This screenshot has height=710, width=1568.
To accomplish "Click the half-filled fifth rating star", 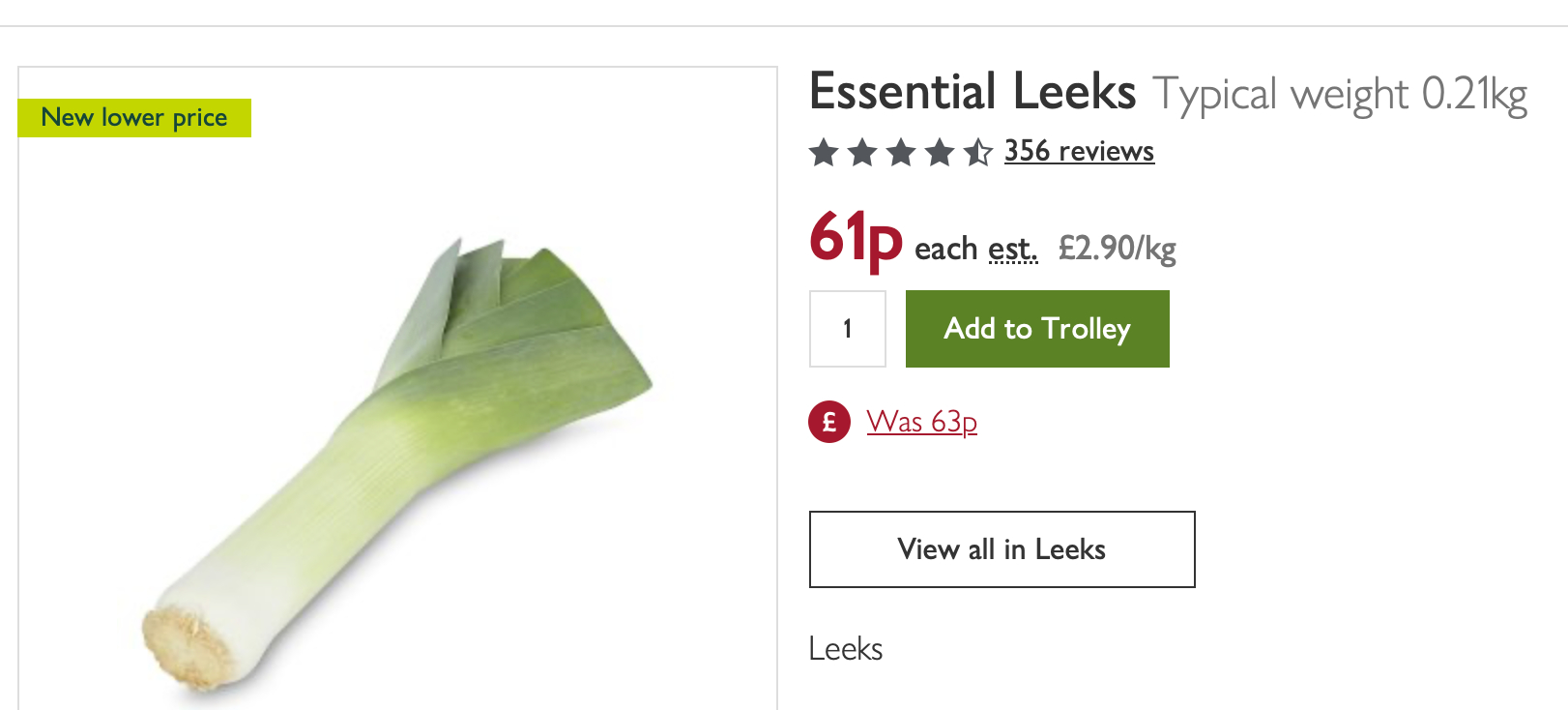I will click(x=978, y=152).
